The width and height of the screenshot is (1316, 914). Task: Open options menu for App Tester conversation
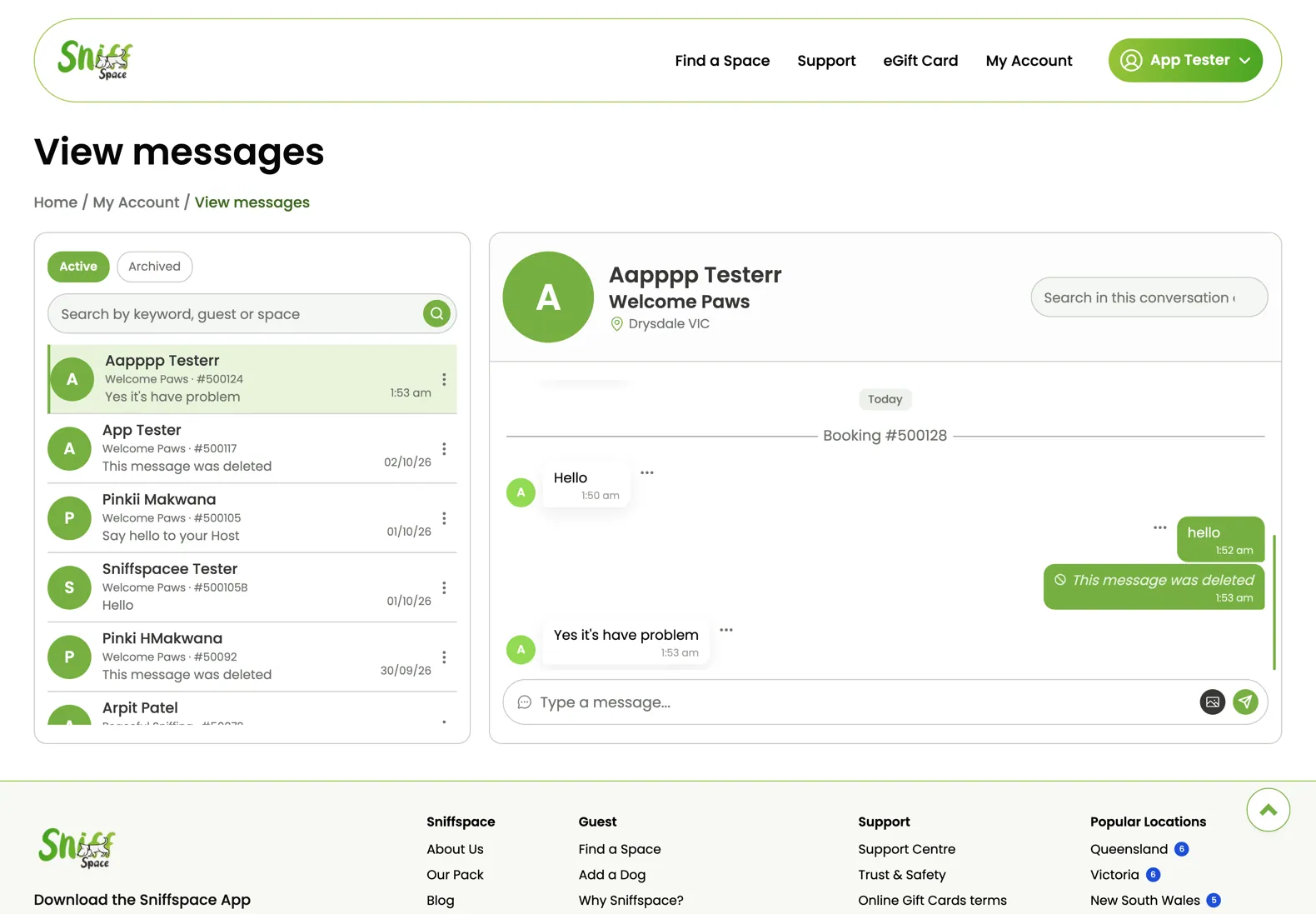444,449
